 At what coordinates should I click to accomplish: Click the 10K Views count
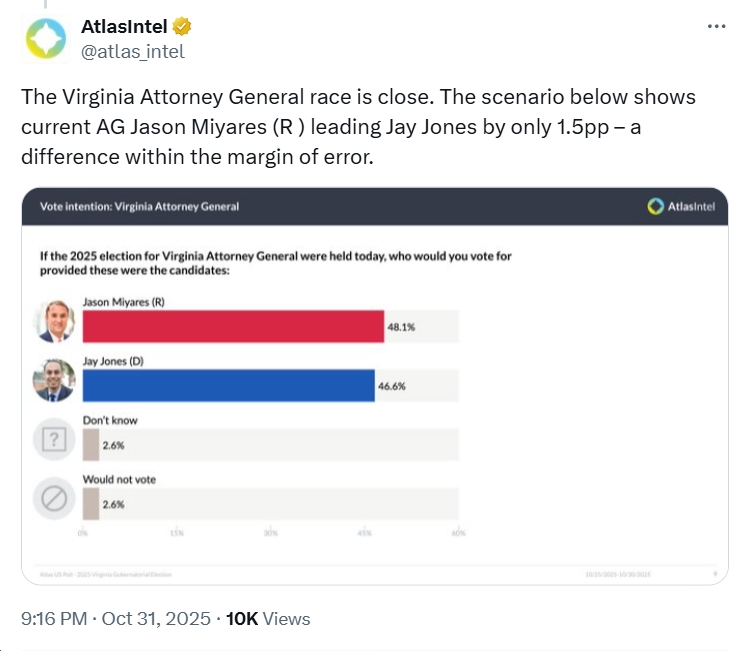268,619
